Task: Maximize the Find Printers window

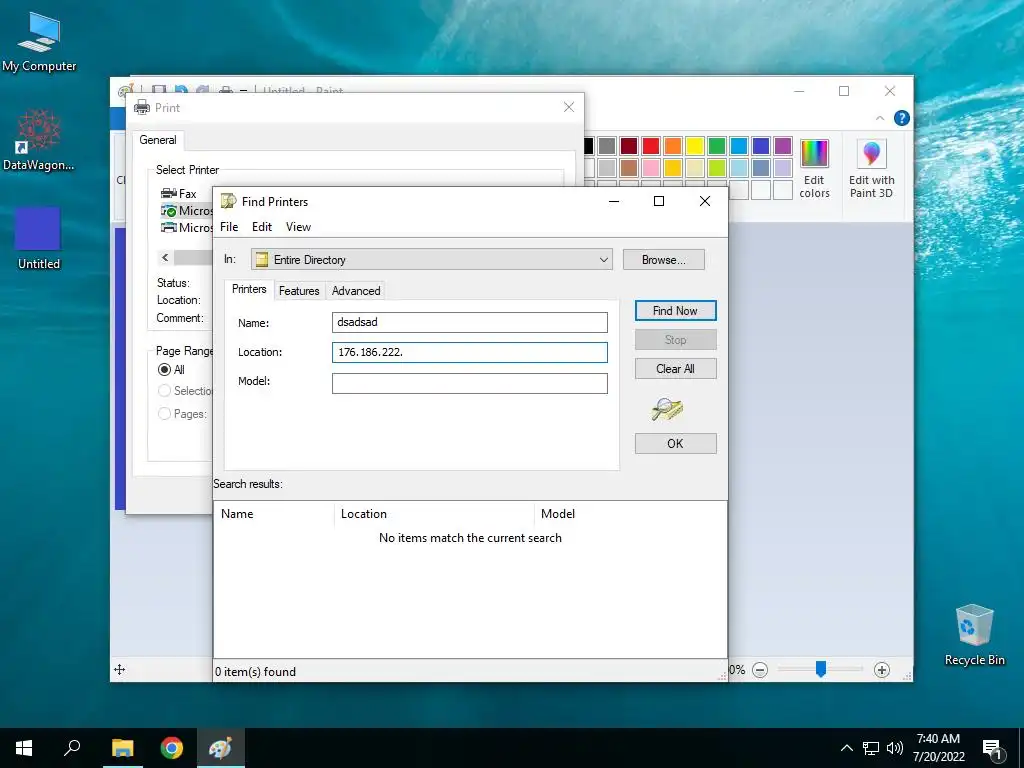Action: tap(659, 201)
